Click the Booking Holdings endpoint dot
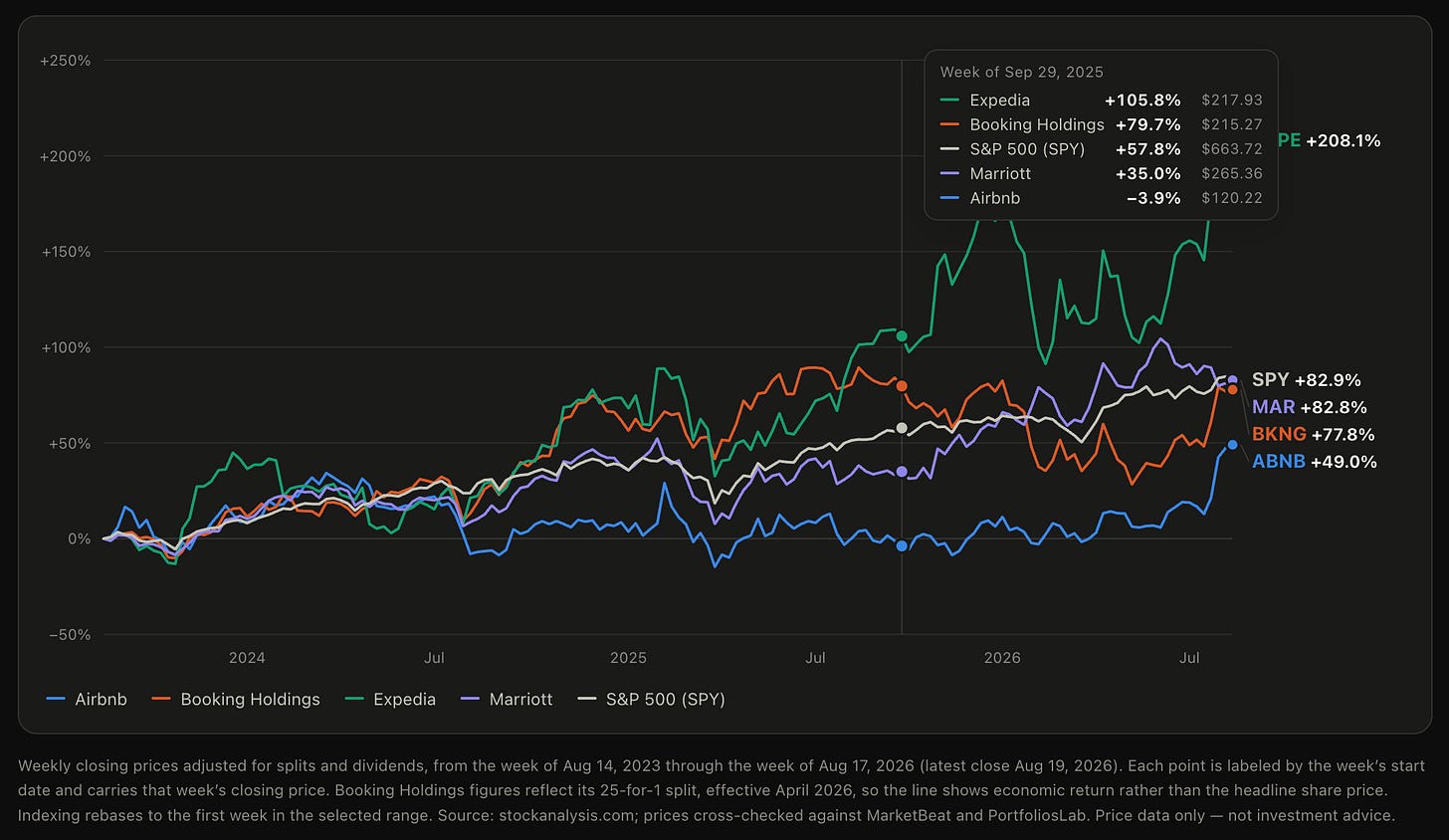Image resolution: width=1449 pixels, height=840 pixels. point(1232,389)
